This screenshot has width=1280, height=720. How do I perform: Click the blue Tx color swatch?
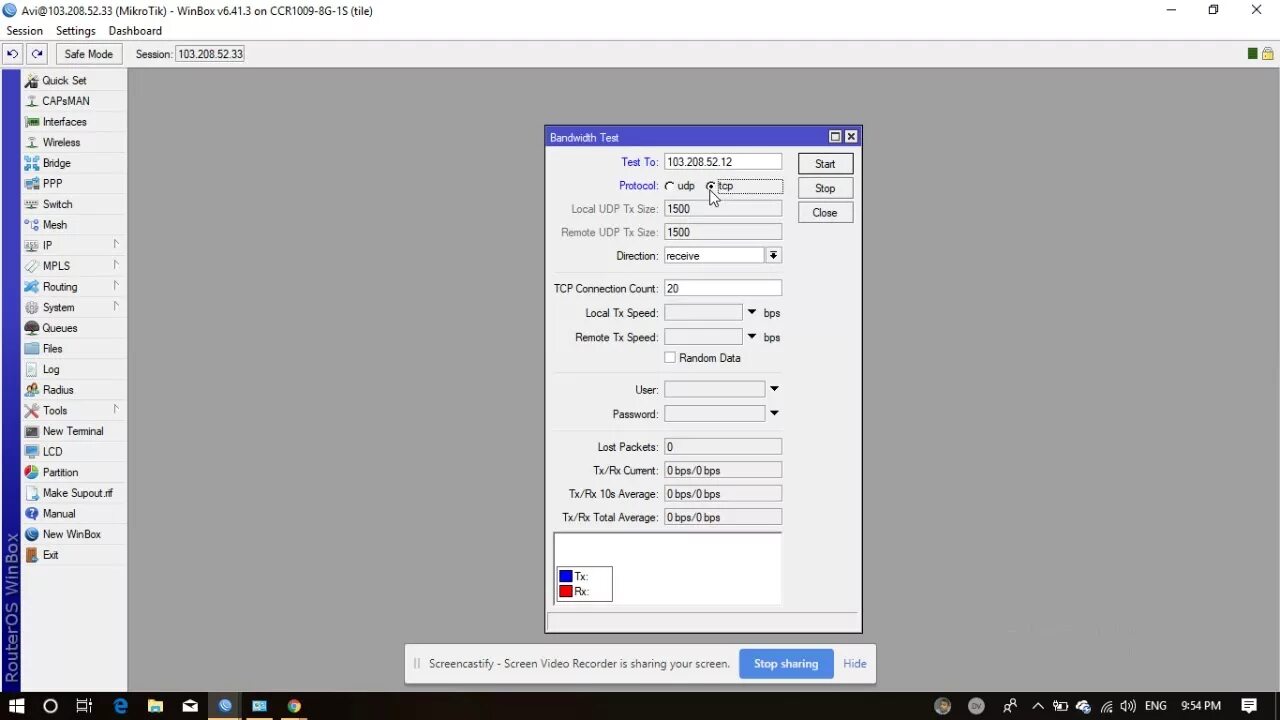(566, 576)
